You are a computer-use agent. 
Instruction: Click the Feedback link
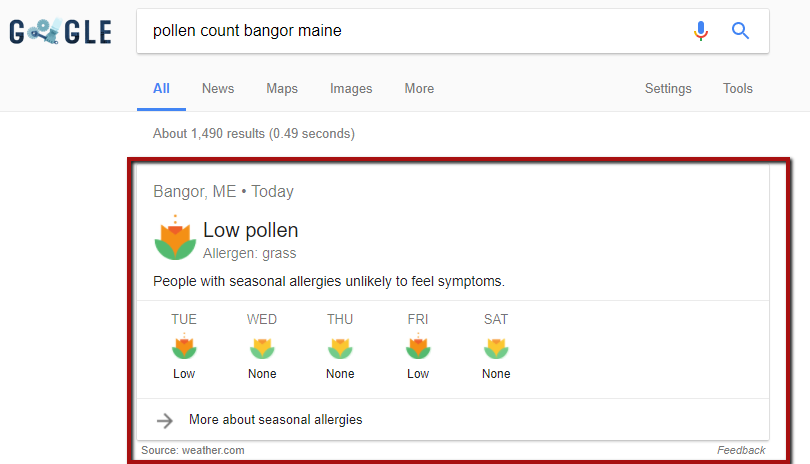click(741, 450)
